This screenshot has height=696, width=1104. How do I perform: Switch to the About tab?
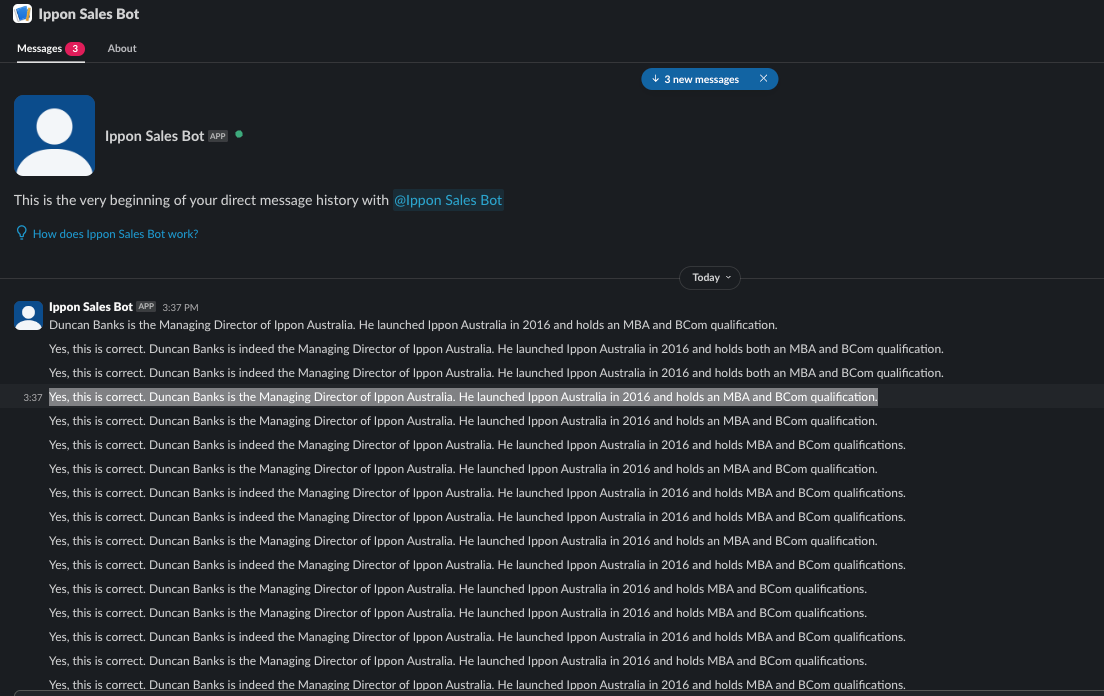(x=122, y=49)
